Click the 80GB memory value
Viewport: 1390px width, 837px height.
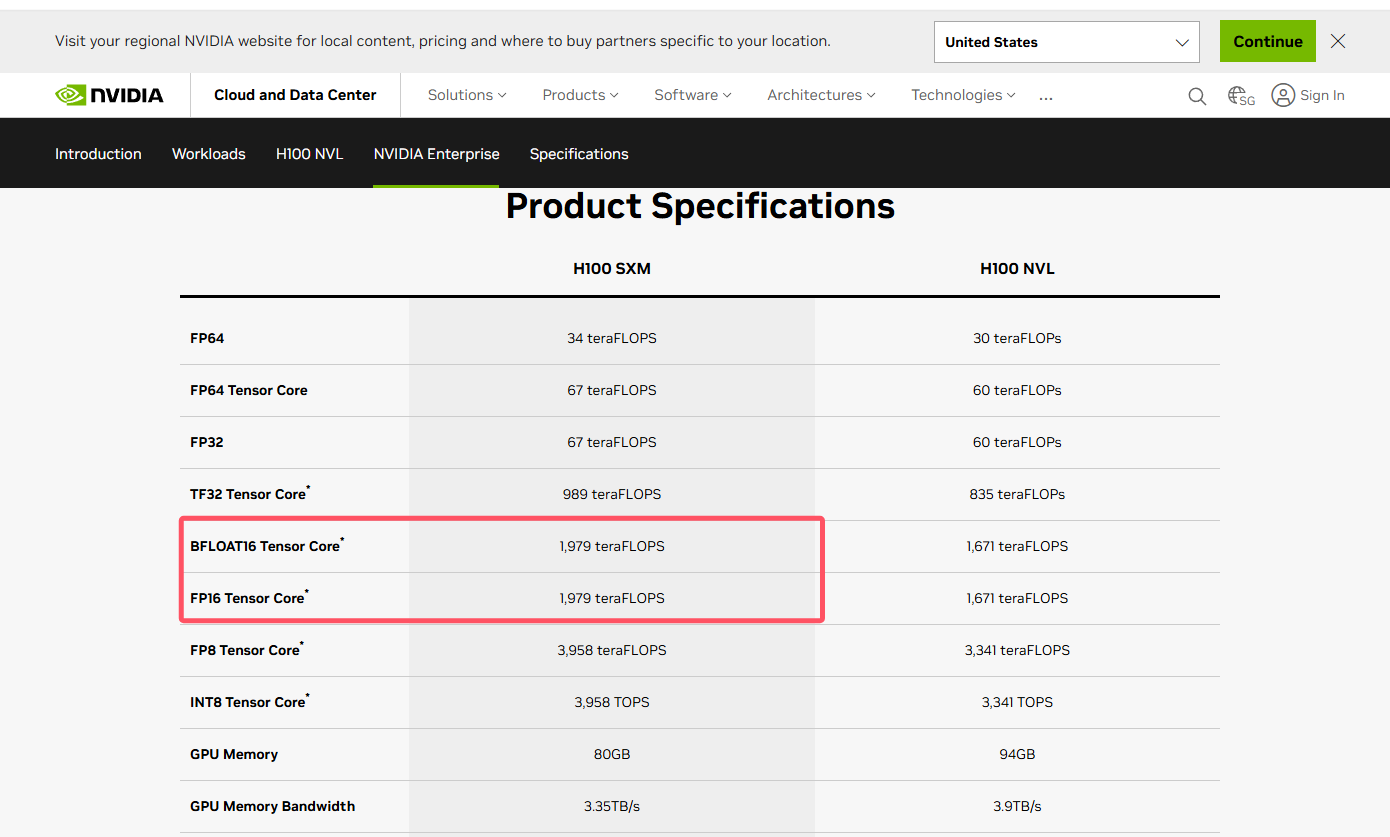pos(612,754)
